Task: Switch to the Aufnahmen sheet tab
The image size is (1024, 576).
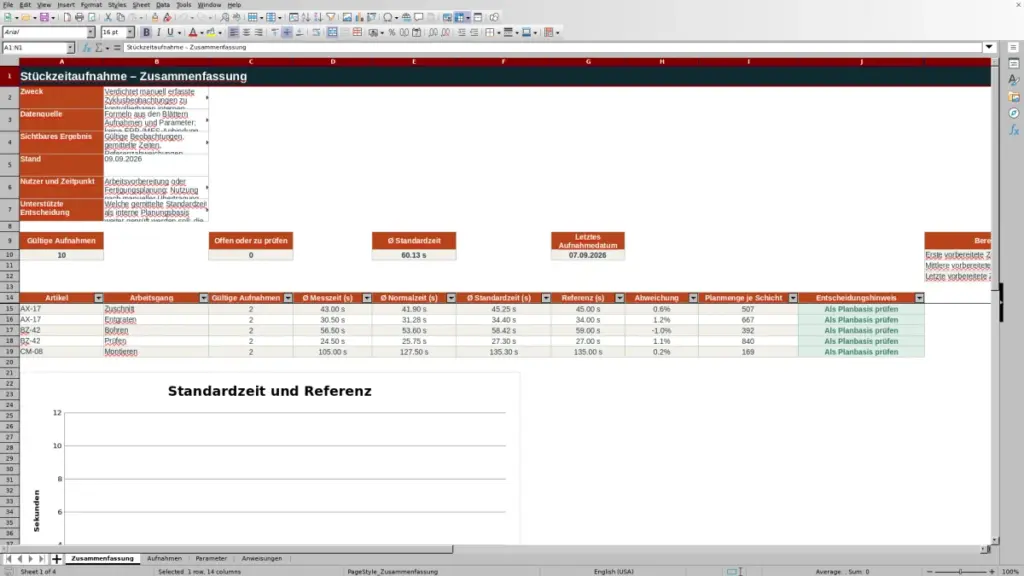Action: point(165,559)
